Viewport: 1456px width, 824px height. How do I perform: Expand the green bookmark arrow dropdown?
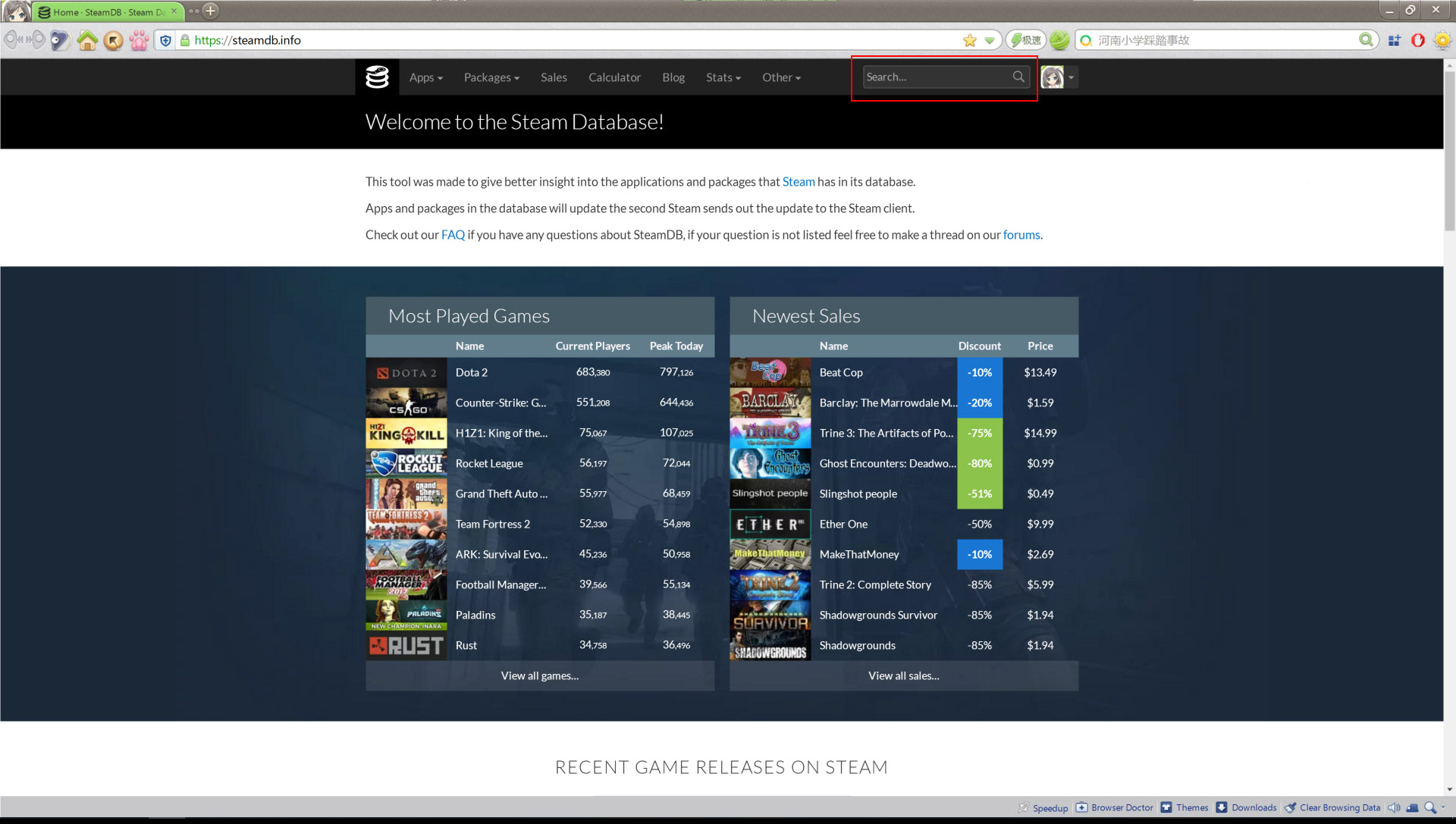(x=990, y=40)
